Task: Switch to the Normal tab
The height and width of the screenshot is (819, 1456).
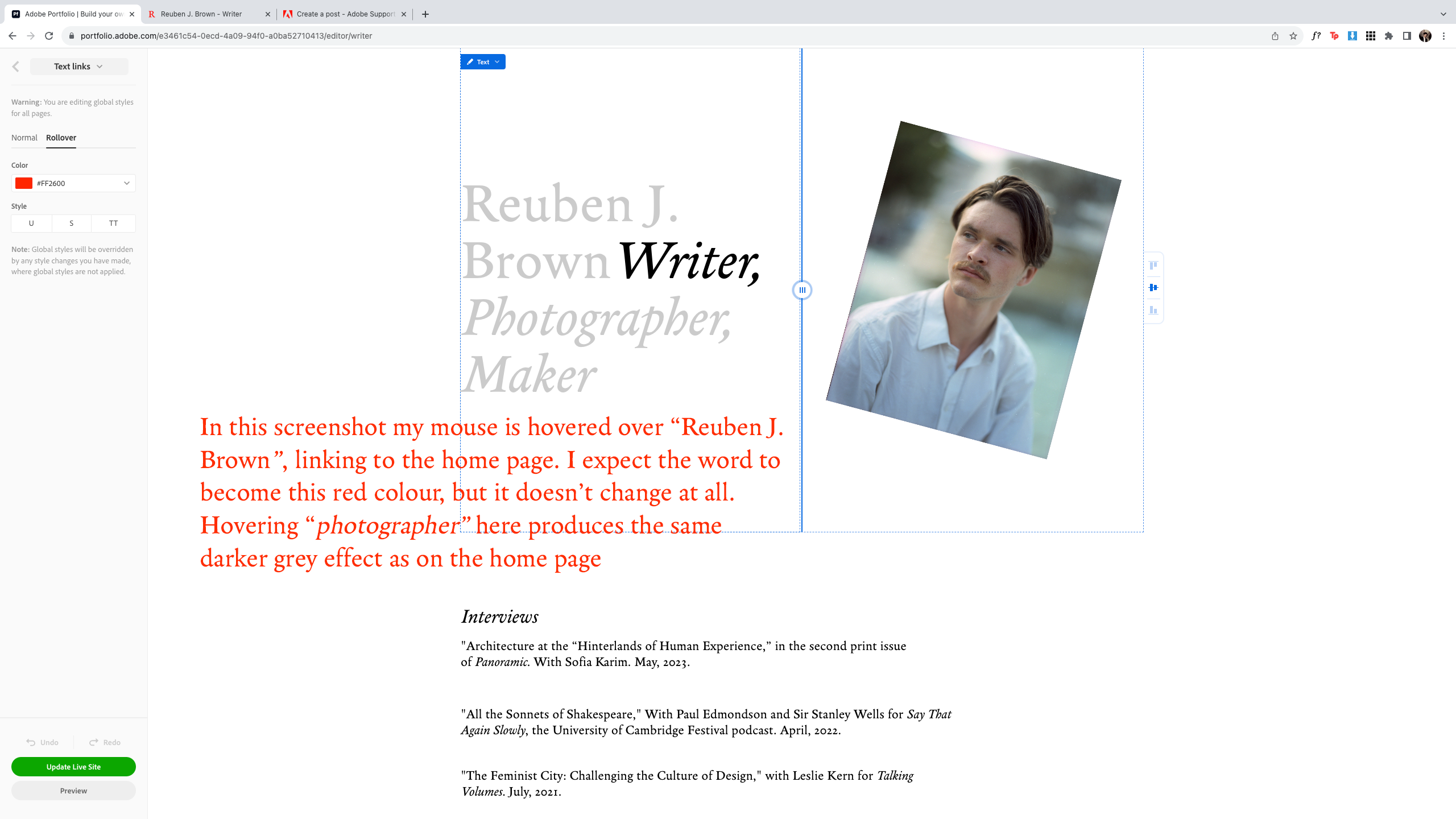Action: coord(24,137)
